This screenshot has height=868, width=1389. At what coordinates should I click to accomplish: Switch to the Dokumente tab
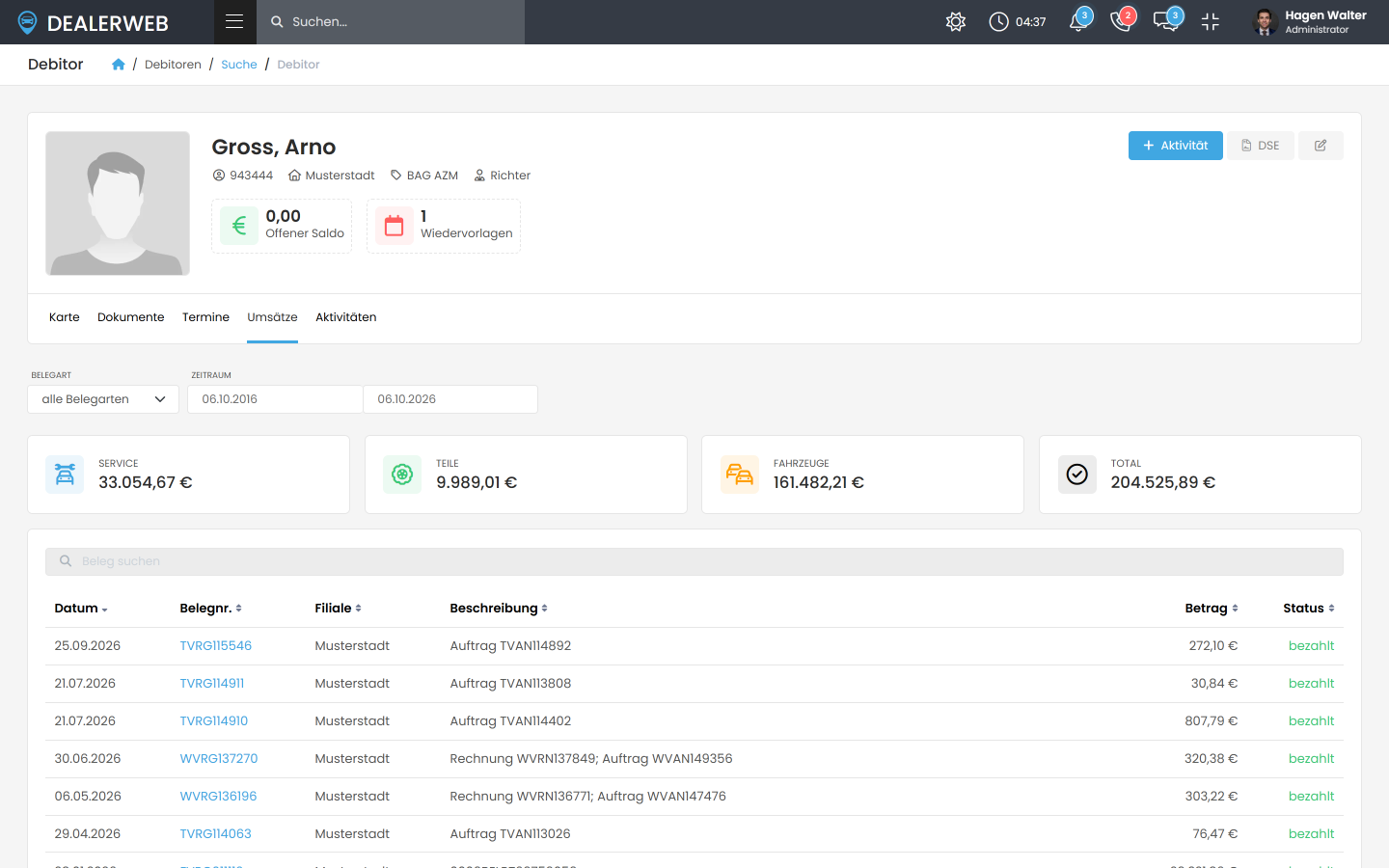point(131,317)
